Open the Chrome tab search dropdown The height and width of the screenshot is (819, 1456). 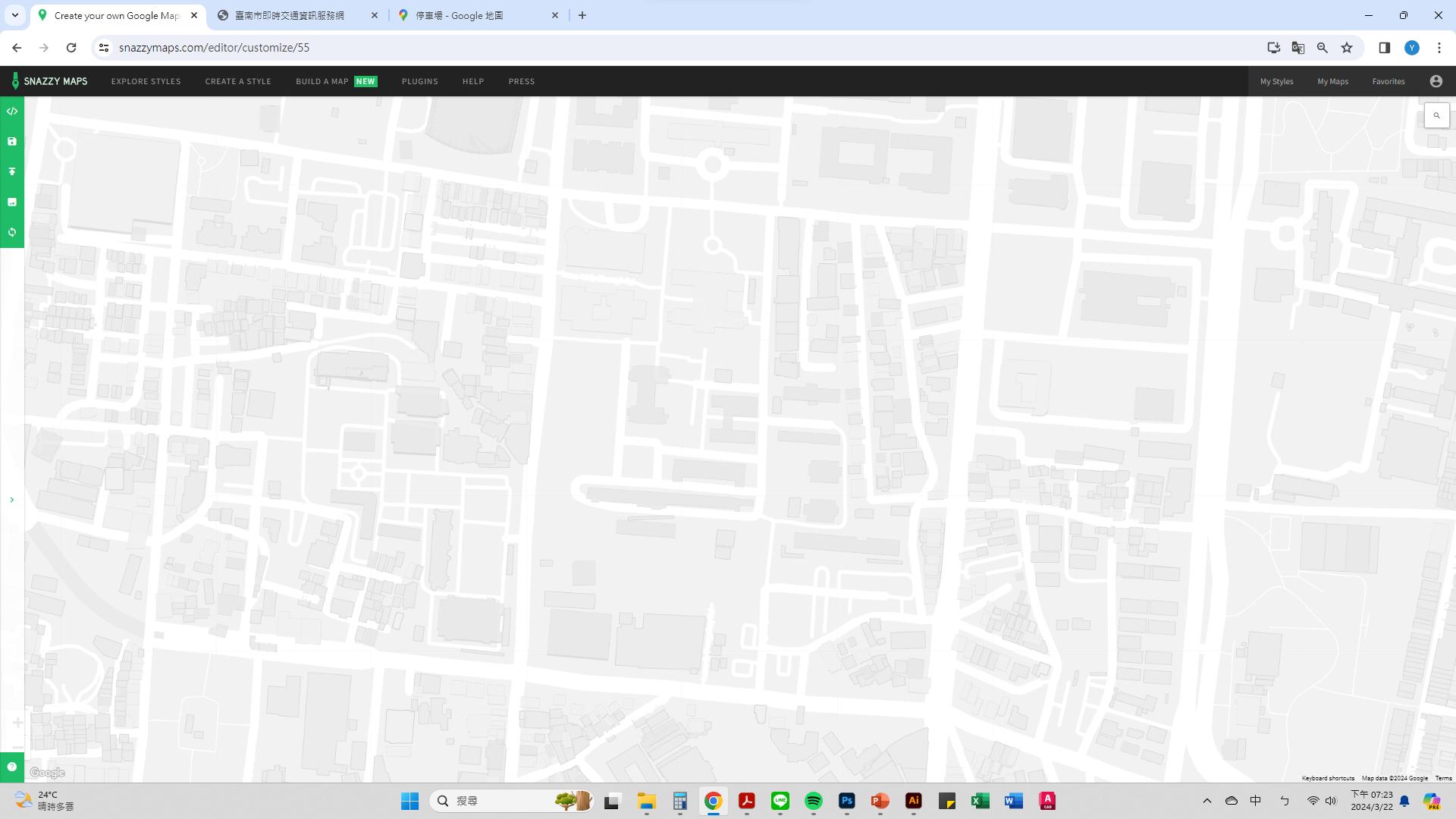pyautogui.click(x=14, y=15)
